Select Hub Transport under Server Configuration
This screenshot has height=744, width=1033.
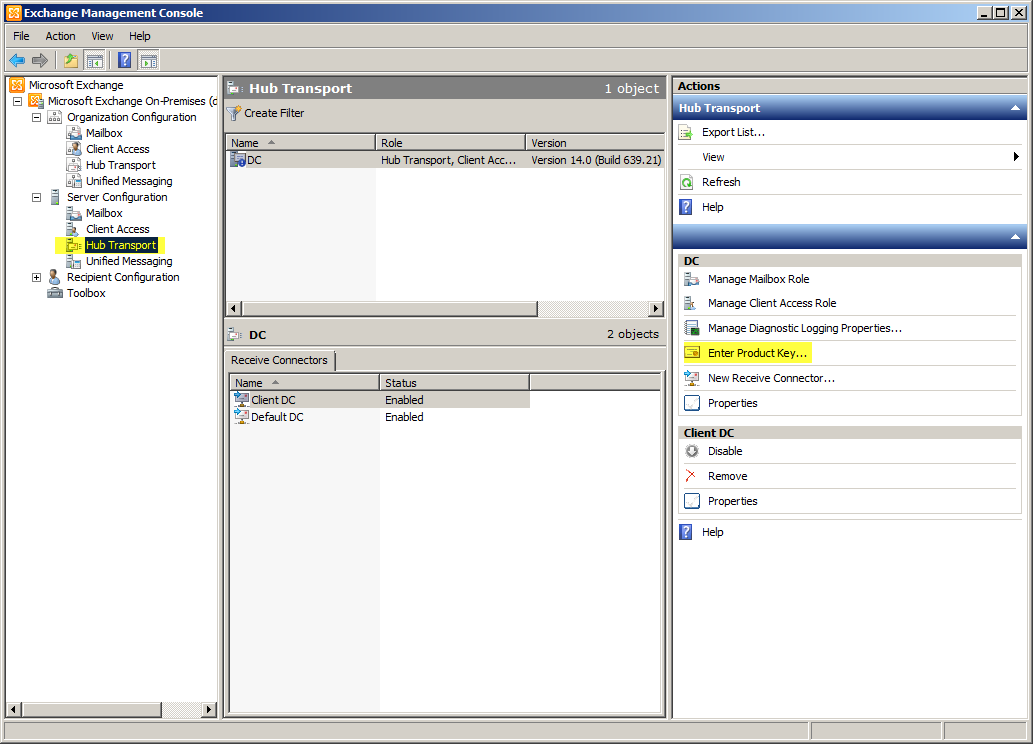point(121,245)
